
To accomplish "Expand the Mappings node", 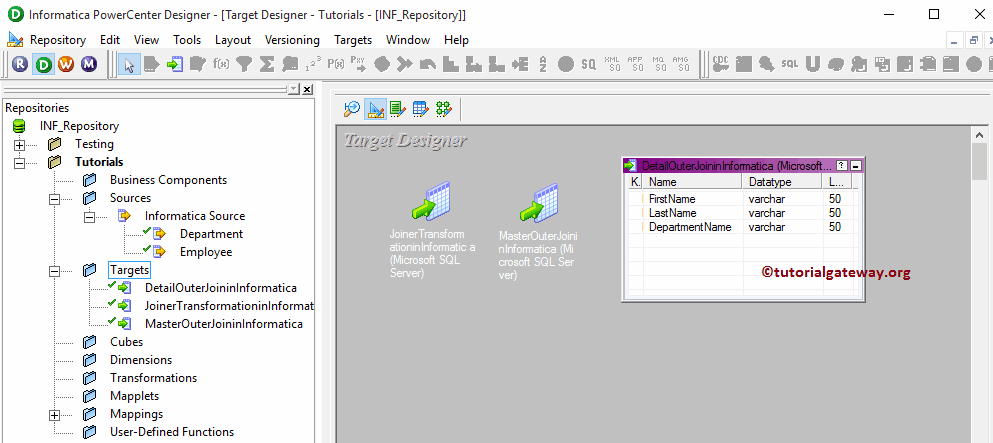I will (54, 415).
